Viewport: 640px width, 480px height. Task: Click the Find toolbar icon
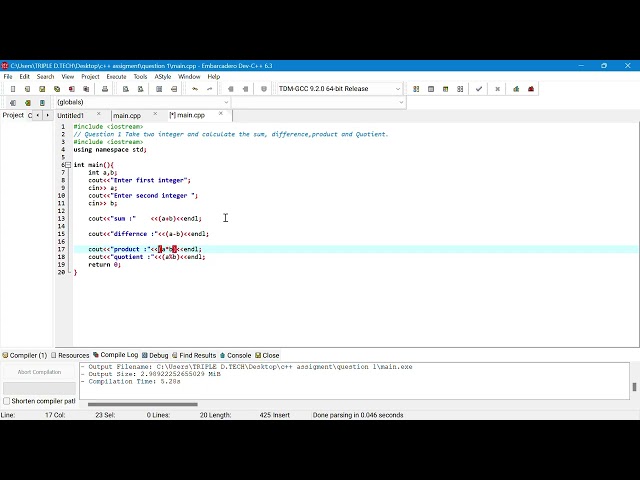coord(126,89)
